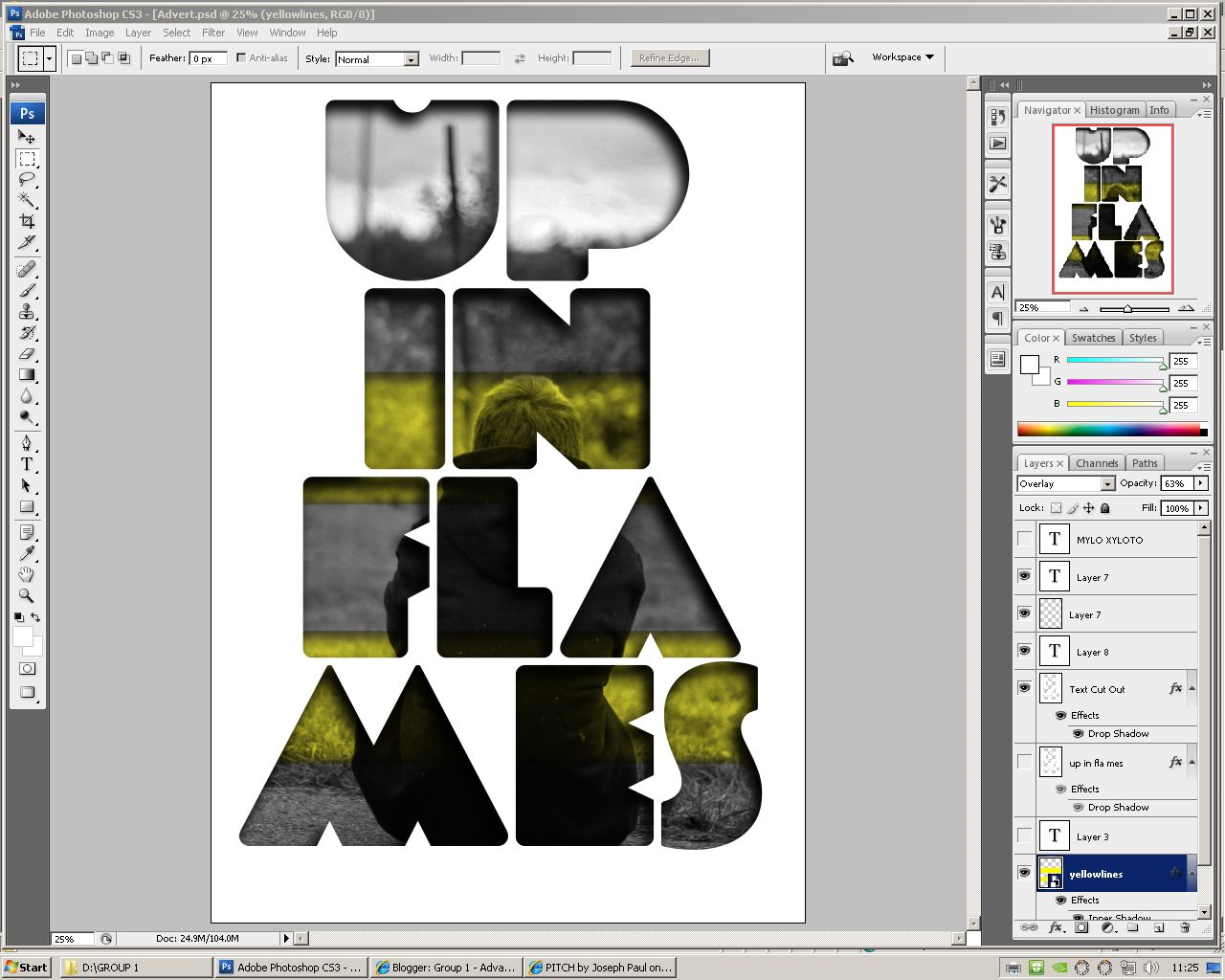Image resolution: width=1225 pixels, height=980 pixels.
Task: Launch Adobe Bridge from options bar
Action: [x=842, y=58]
